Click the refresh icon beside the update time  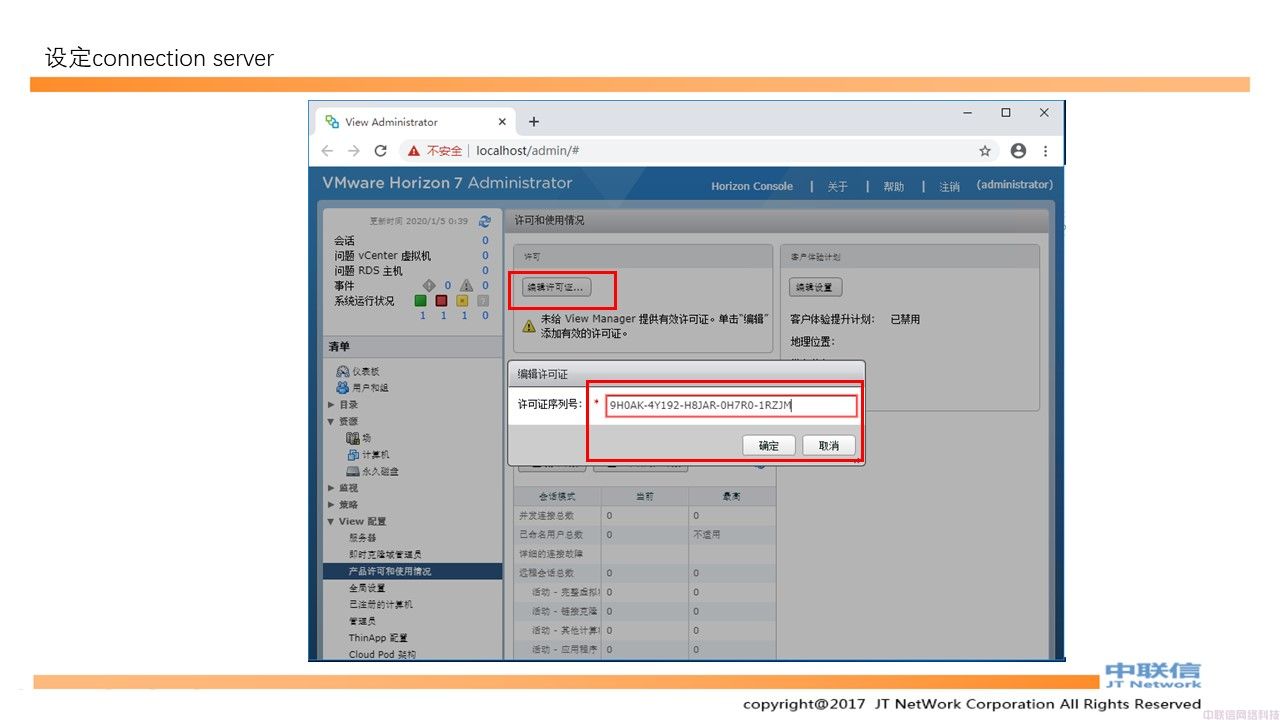tap(485, 221)
